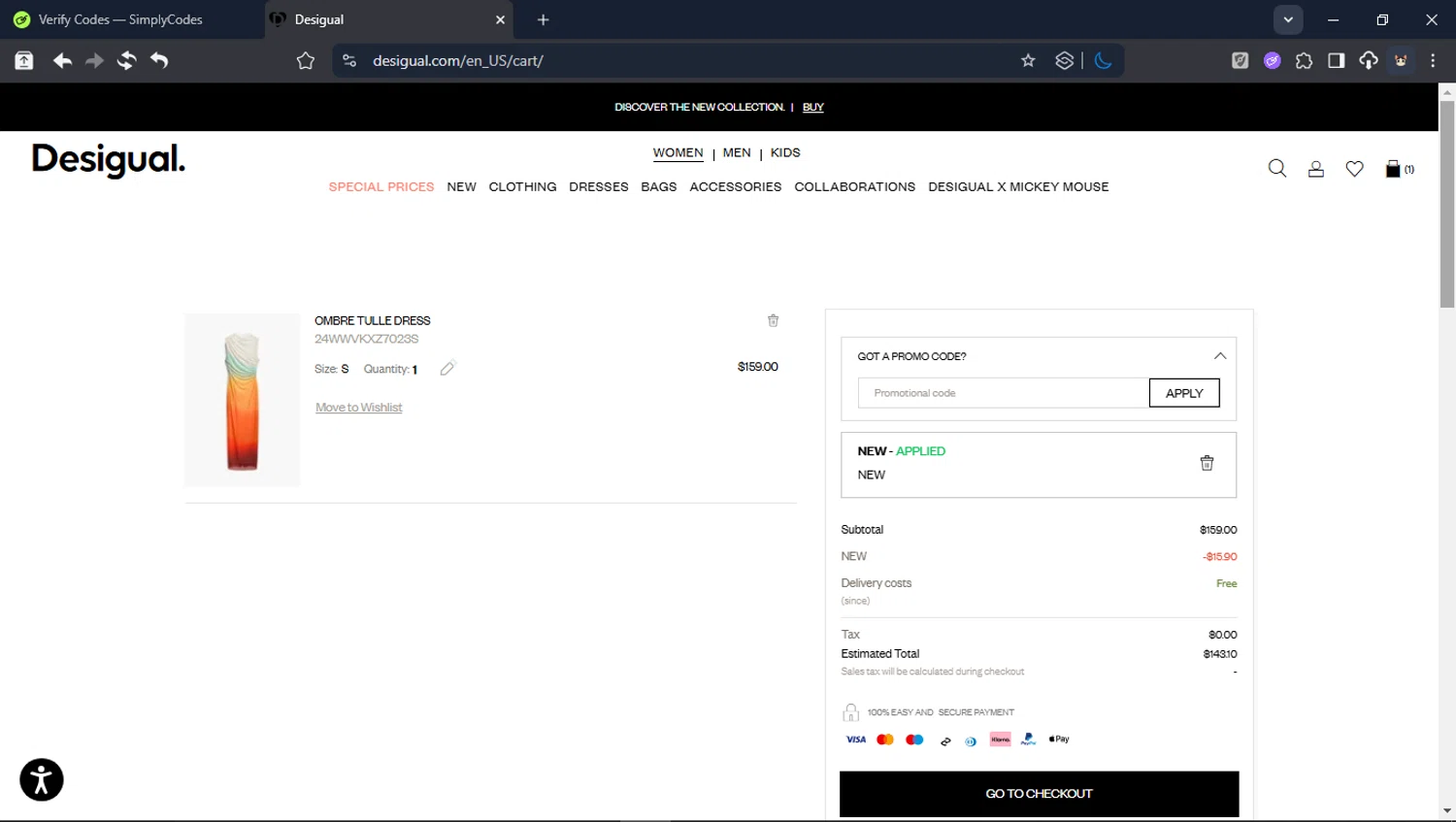Open the wishlist heart icon

1355,169
